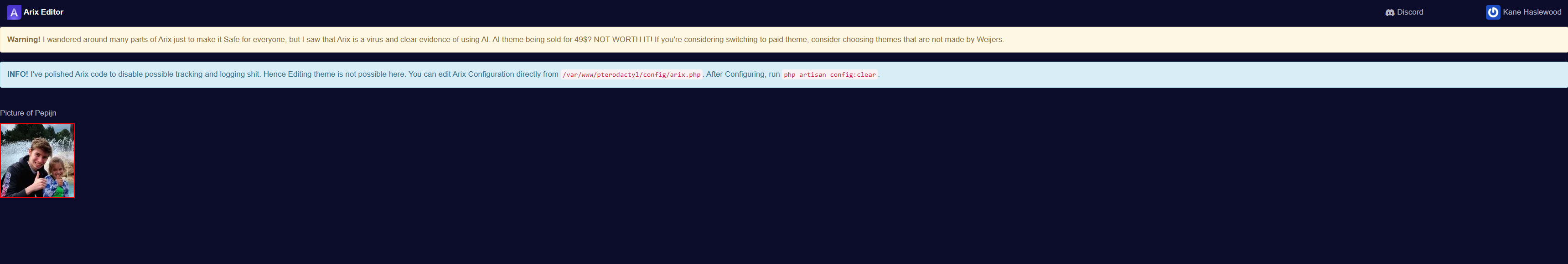Viewport: 1568px width, 264px height.
Task: Select the php artisan config:clear command
Action: tap(829, 75)
